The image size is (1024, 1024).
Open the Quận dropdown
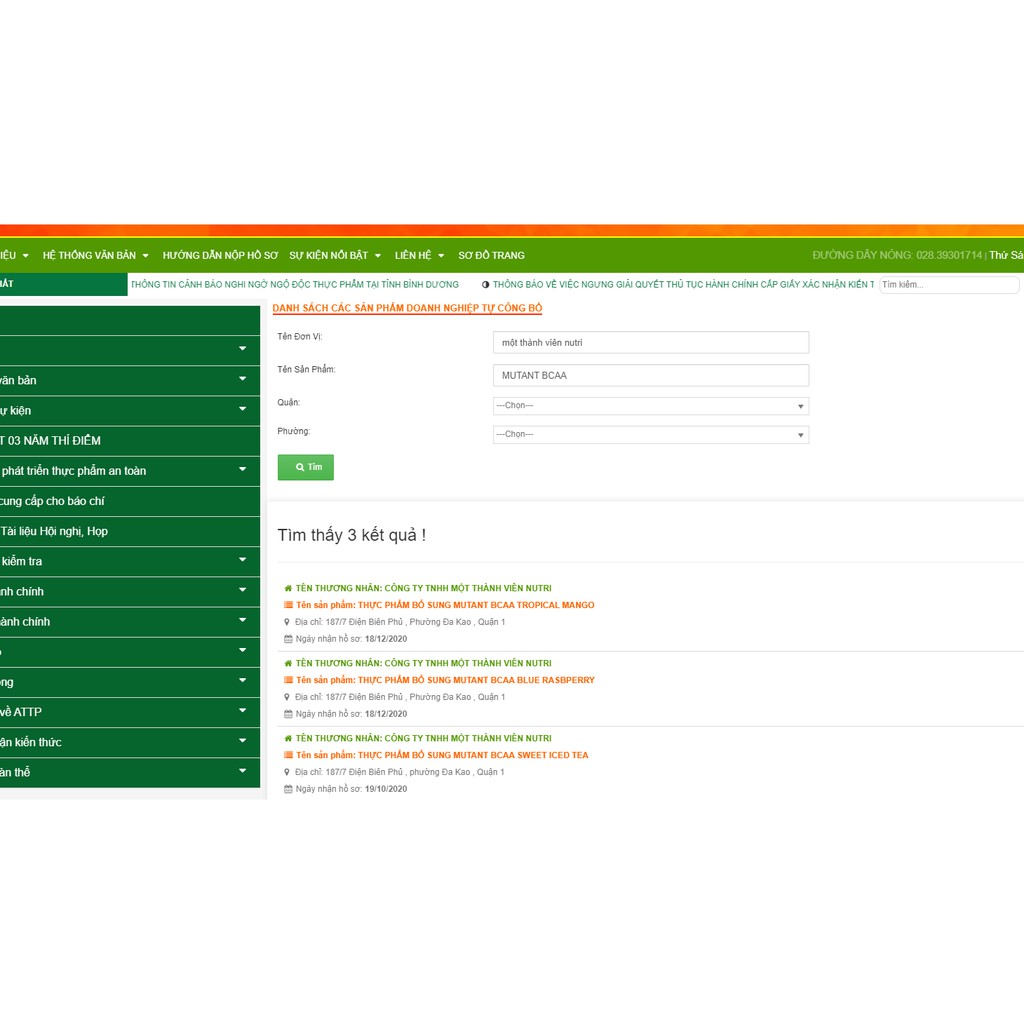pyautogui.click(x=650, y=406)
